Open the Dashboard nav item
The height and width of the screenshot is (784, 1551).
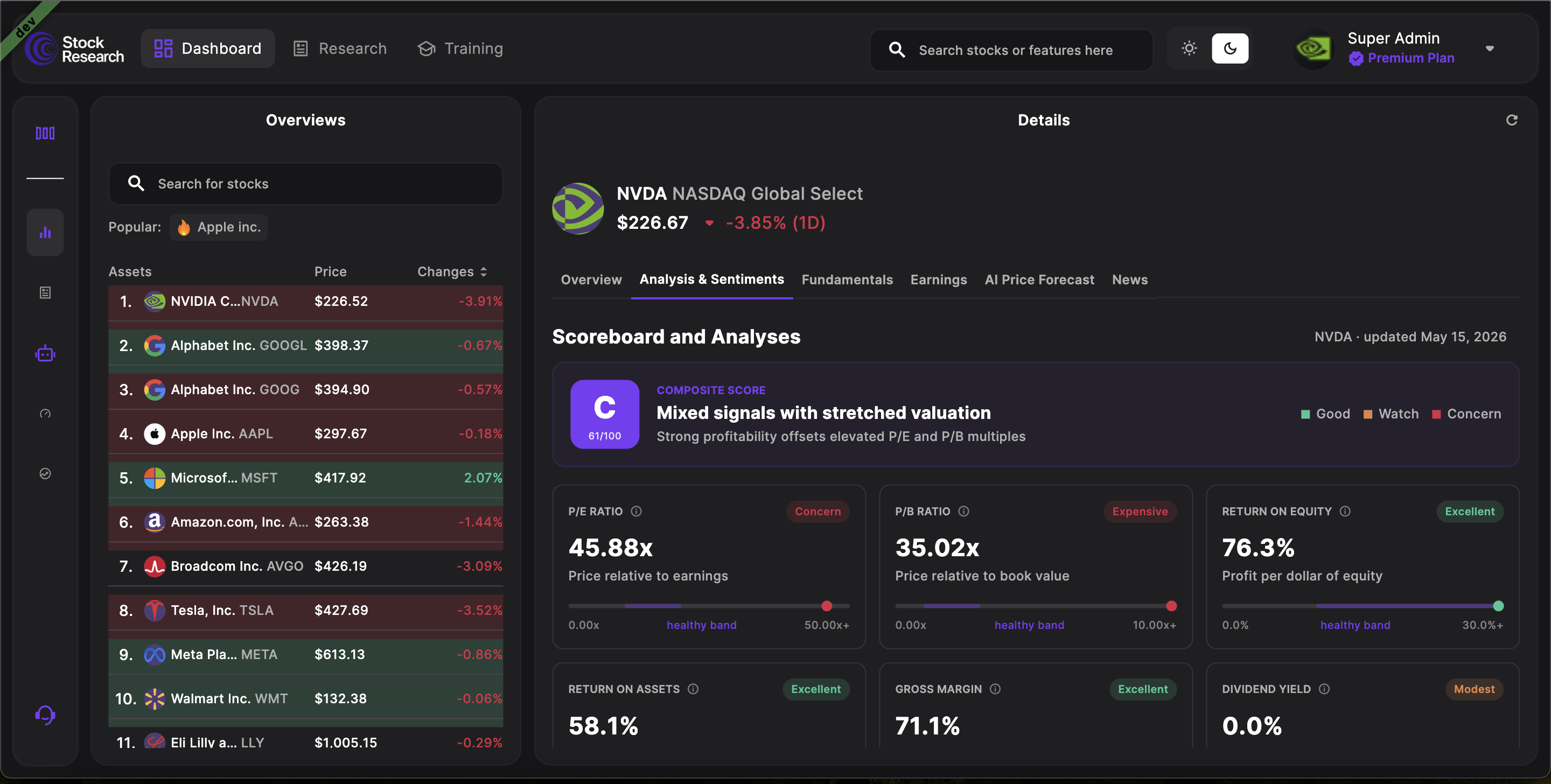pos(208,48)
